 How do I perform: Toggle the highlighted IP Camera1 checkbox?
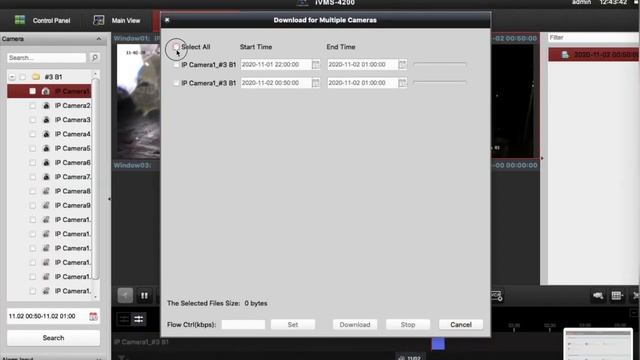[33, 91]
